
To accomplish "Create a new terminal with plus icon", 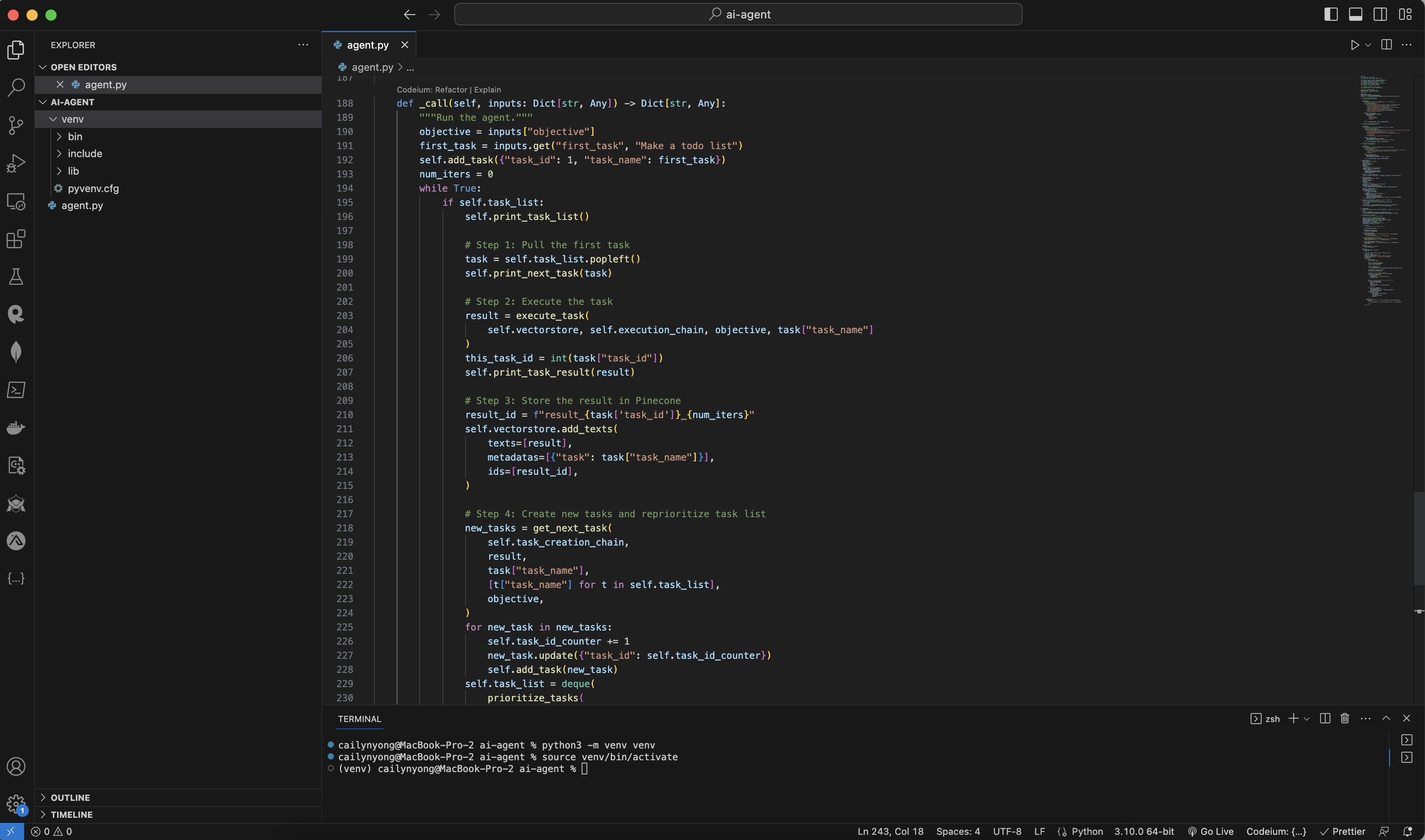I will (1294, 718).
